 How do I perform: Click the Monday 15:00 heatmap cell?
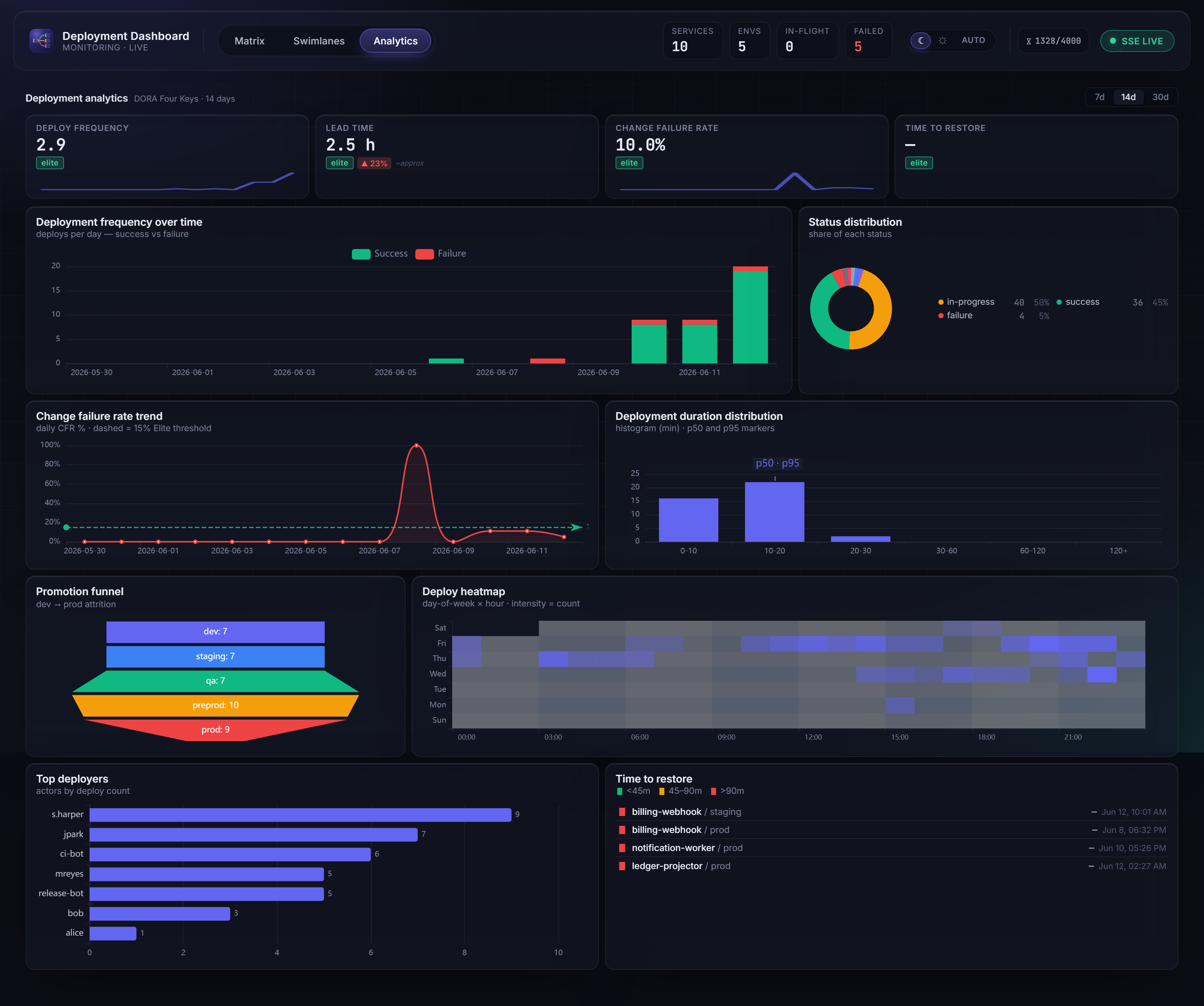pyautogui.click(x=900, y=705)
